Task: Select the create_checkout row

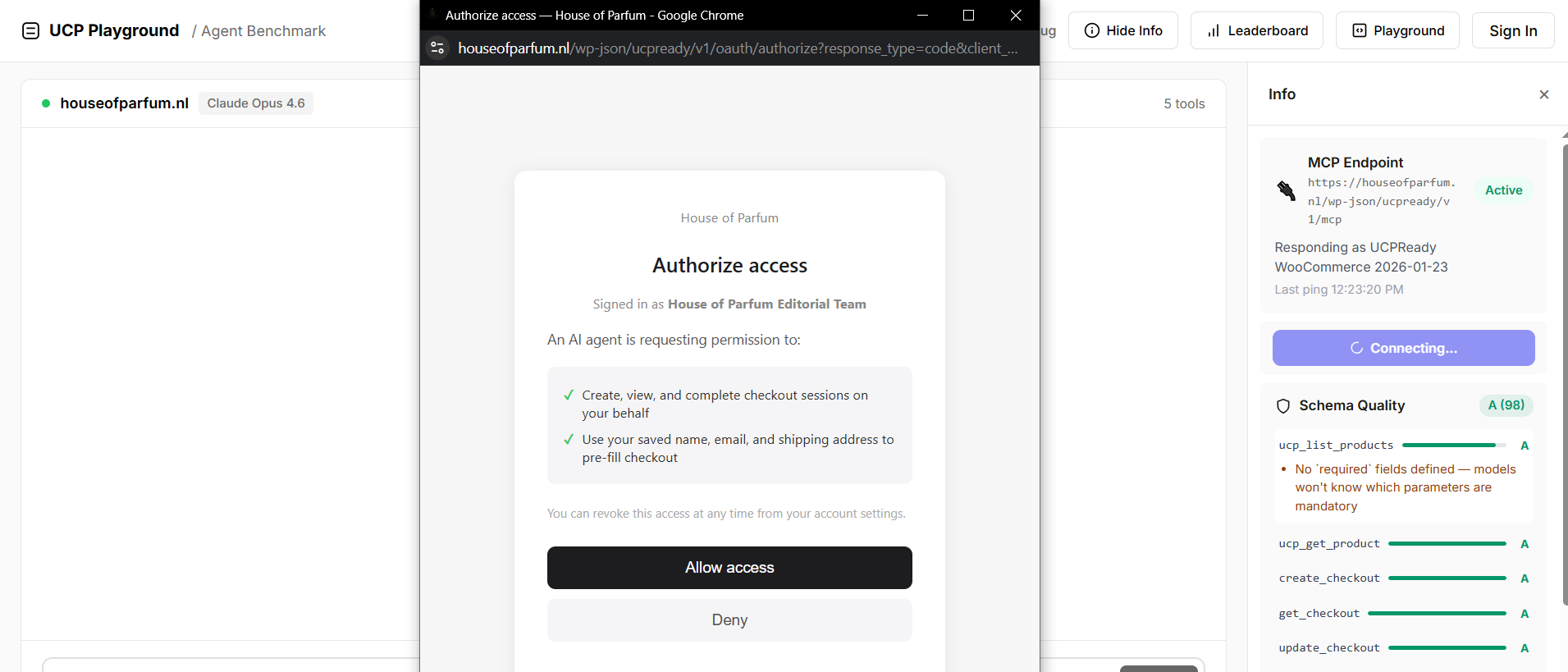Action: pos(1403,578)
